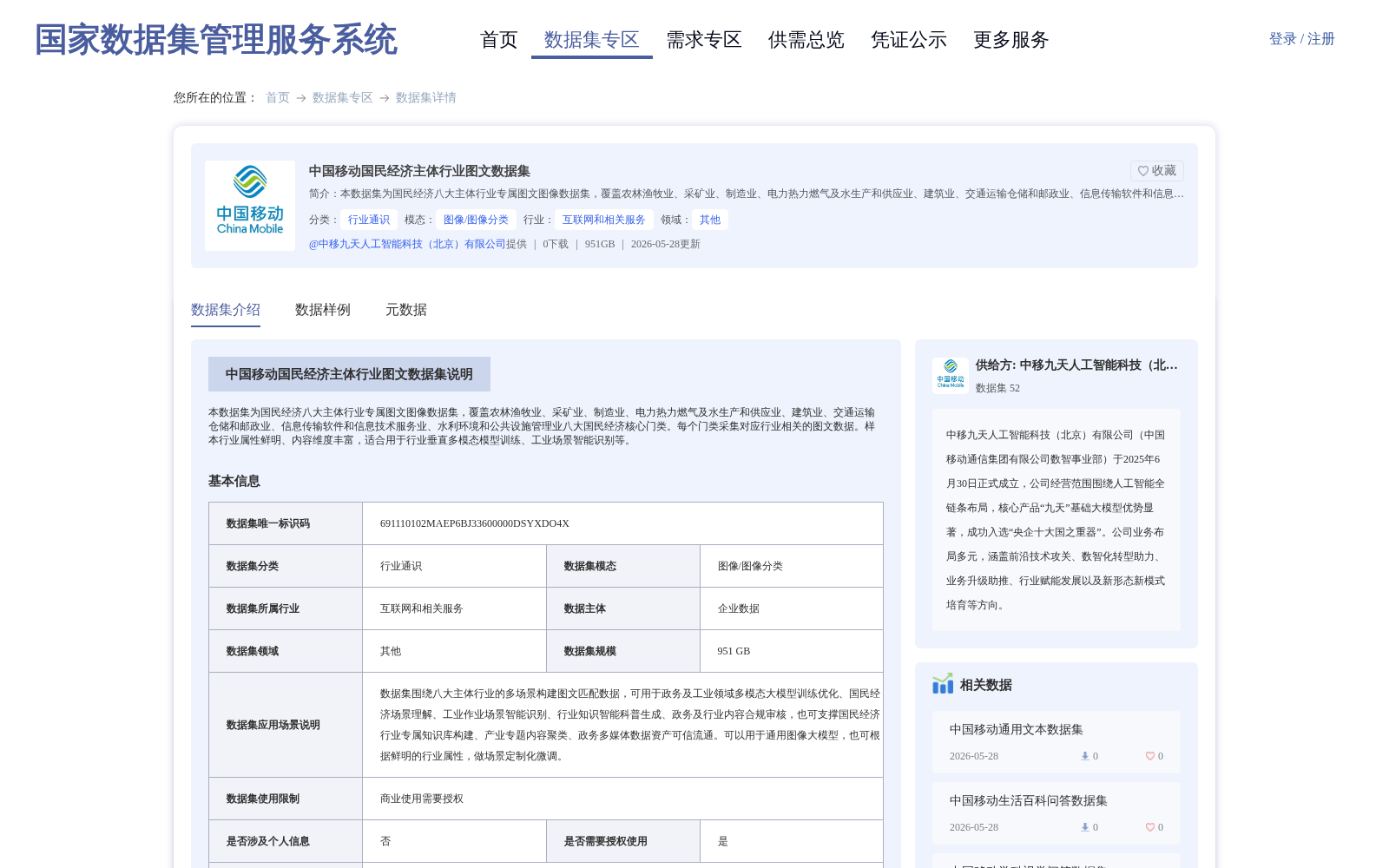Click heart icon on 中国移动生活百科问答数据集 card
1389x868 pixels.
click(1149, 827)
